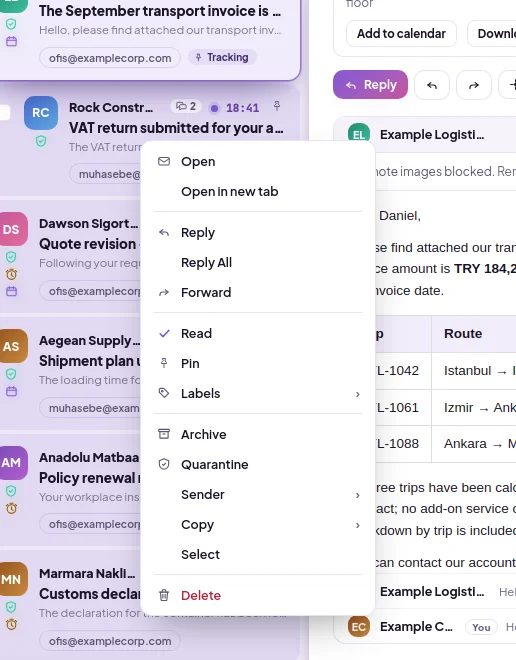Open the Shipment plan email from Aegean Supply
Viewport: 516px width, 660px height.
(89, 361)
